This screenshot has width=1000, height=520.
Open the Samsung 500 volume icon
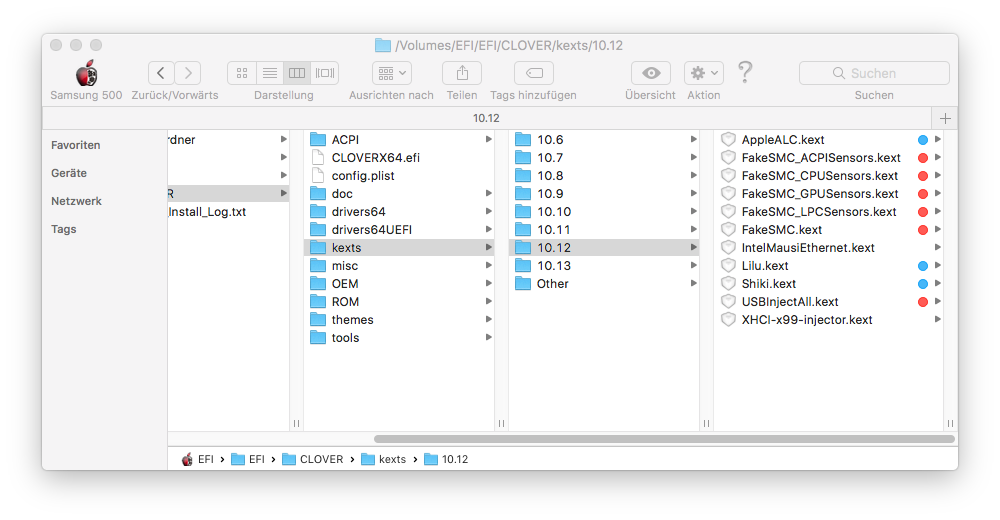(x=86, y=73)
